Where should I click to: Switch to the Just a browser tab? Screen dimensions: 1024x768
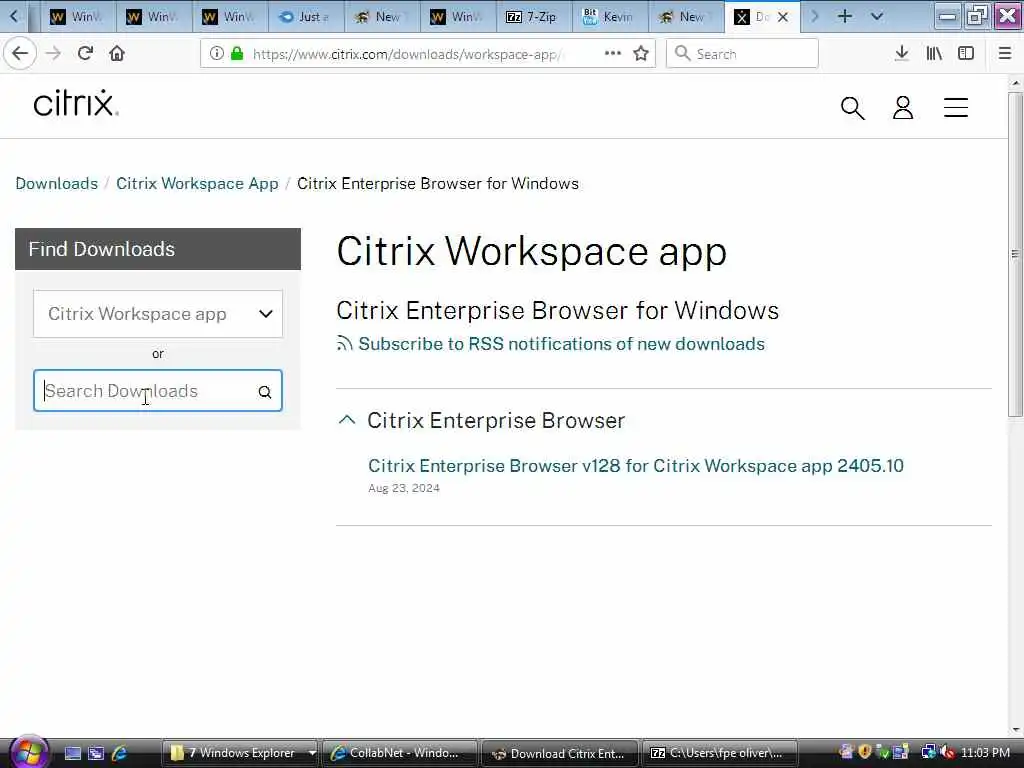tap(306, 17)
